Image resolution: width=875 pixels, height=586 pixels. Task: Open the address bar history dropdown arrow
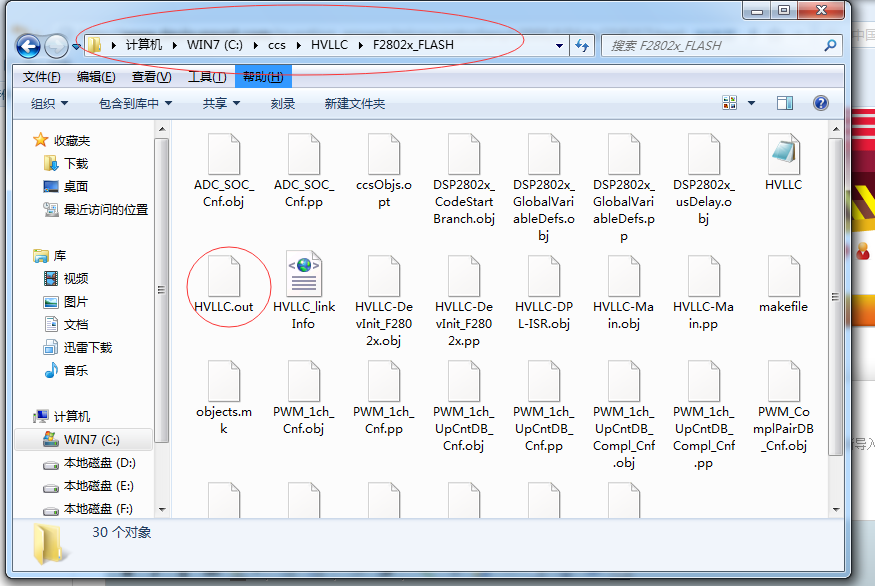pos(559,46)
